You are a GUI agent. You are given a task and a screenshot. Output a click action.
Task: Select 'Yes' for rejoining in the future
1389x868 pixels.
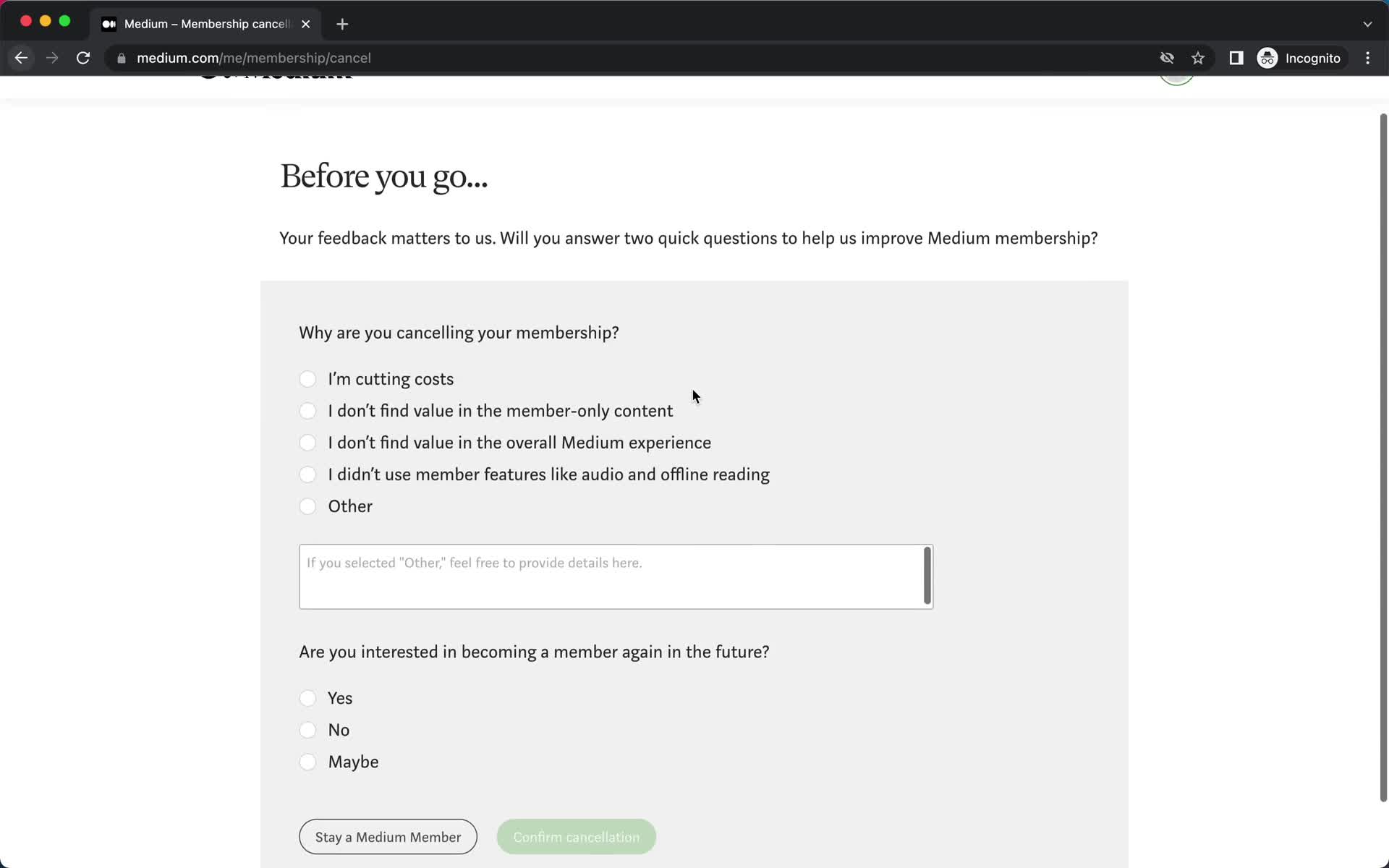pos(308,697)
